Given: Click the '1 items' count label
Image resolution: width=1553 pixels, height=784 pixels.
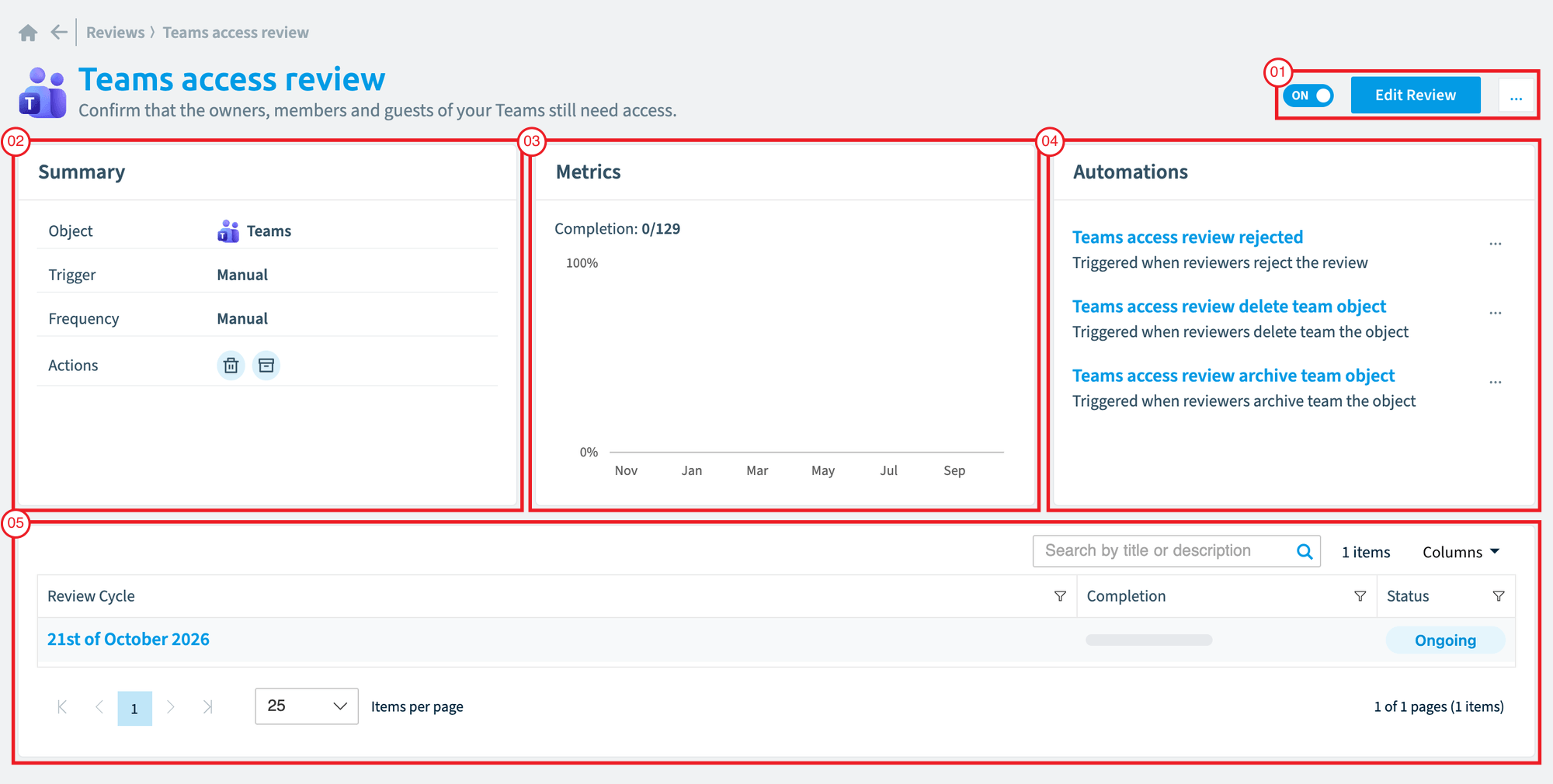Looking at the screenshot, I should [x=1366, y=552].
